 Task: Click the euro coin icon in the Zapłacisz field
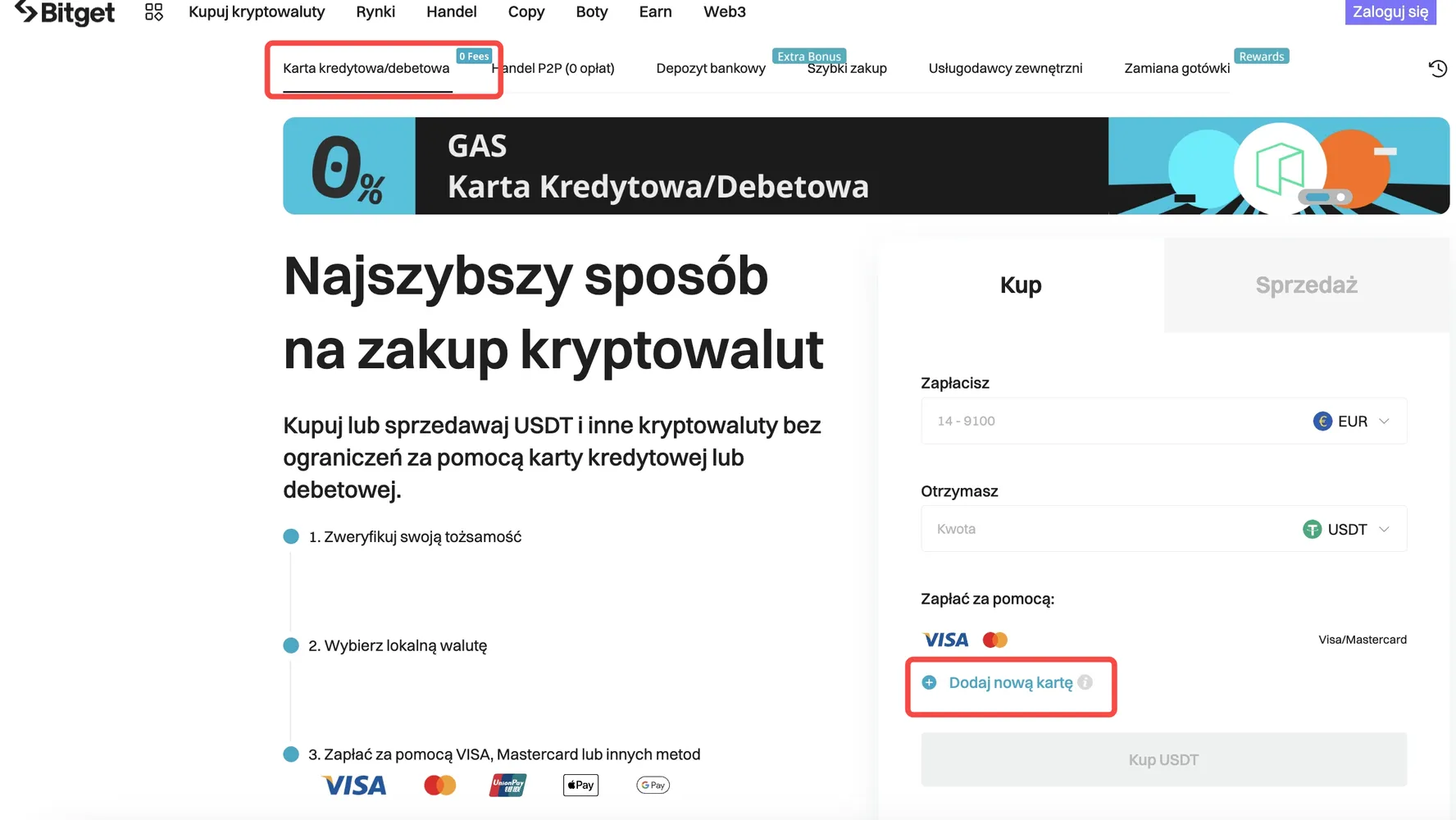(1324, 421)
